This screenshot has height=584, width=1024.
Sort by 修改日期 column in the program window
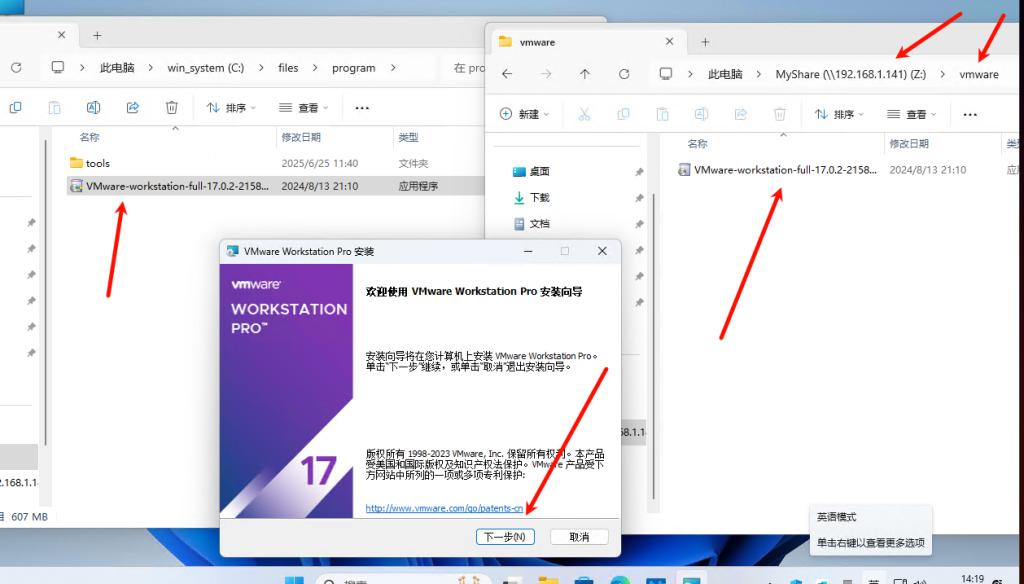[301, 137]
